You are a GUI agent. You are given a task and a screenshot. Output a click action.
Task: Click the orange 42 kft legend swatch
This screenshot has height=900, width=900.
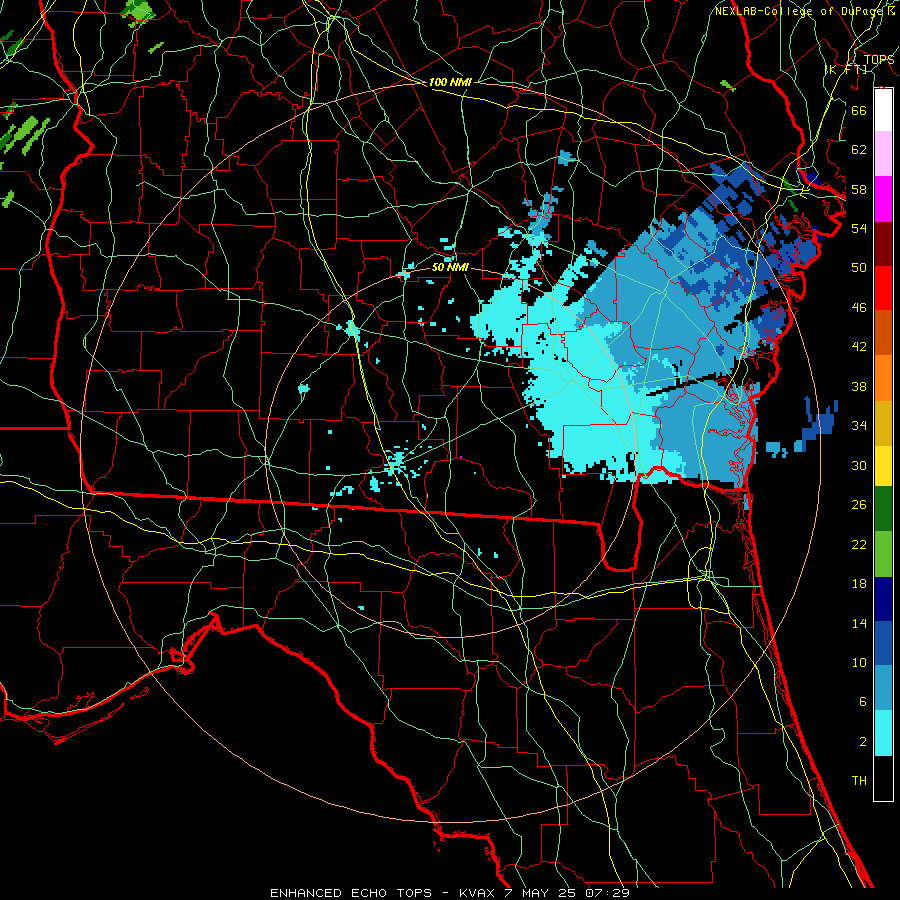pos(883,378)
